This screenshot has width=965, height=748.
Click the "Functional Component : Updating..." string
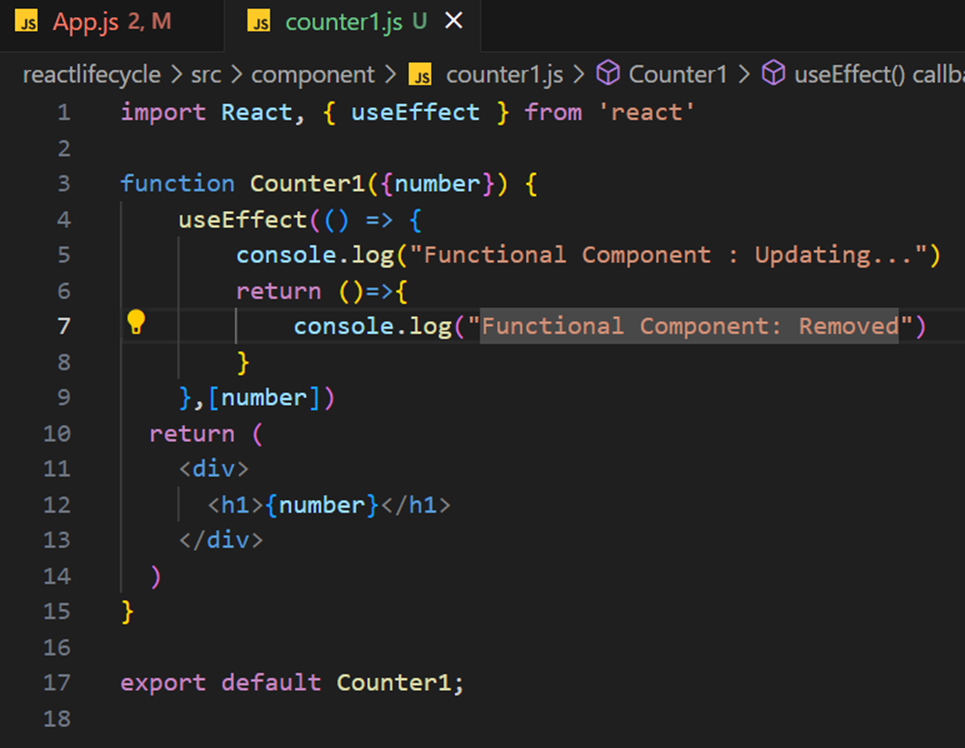pos(668,255)
